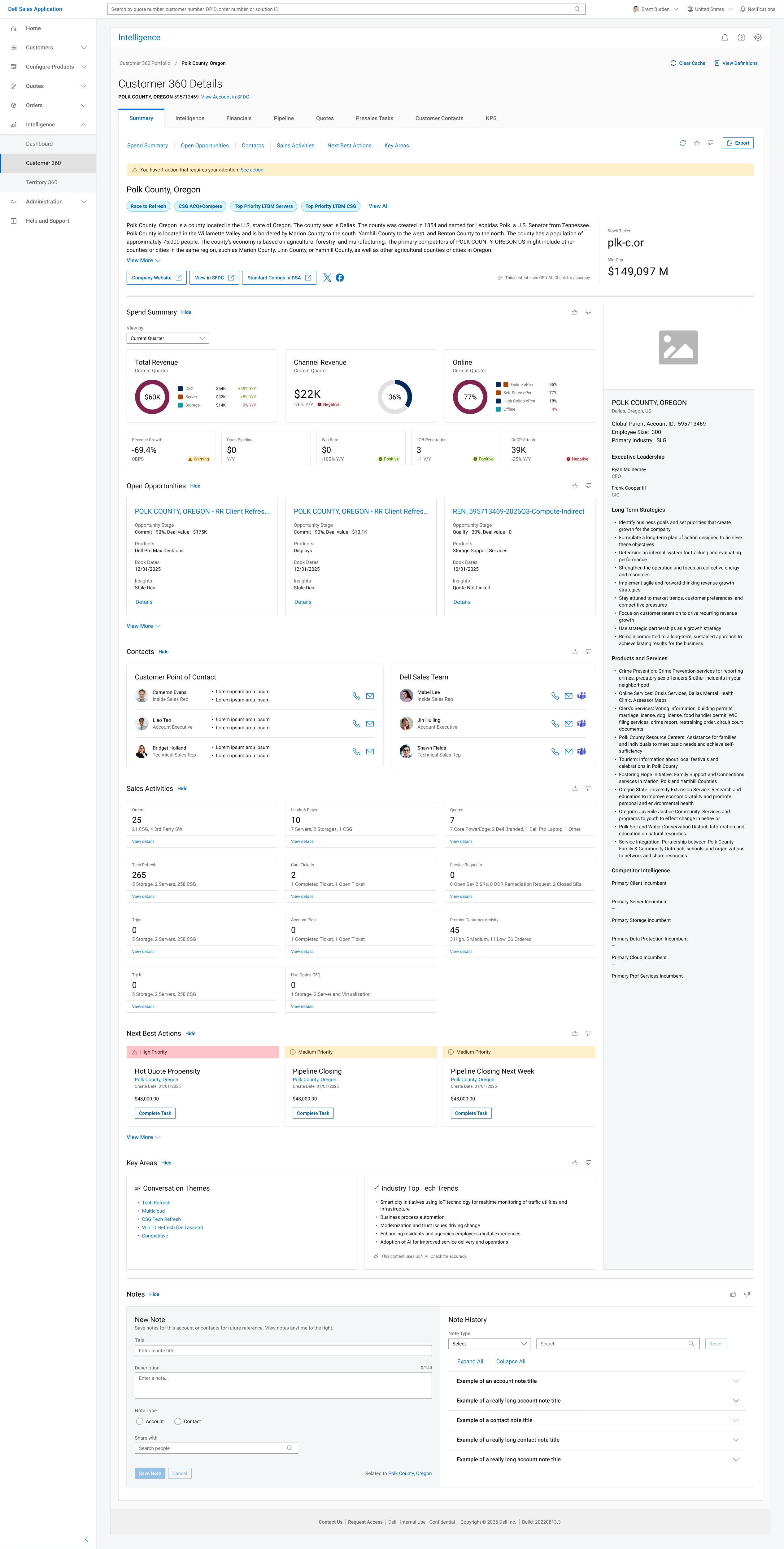Open the help question mark icon
Screen dimensions: 784x1549
[x=741, y=38]
